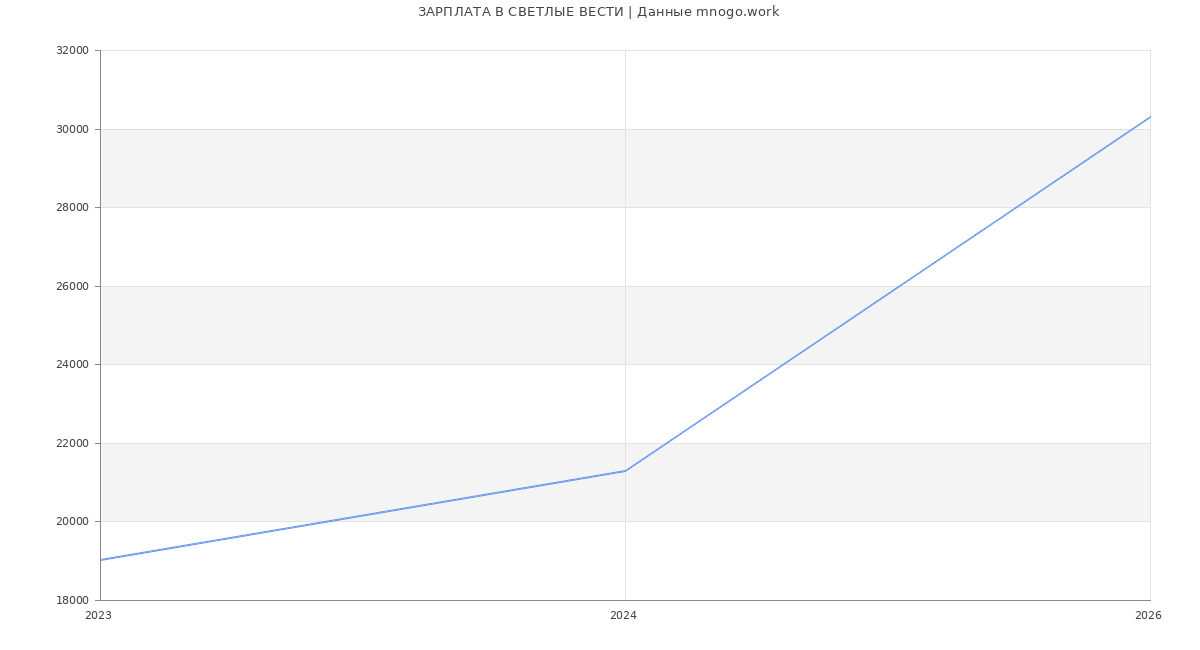Click the line's end point at 2026
Screen dimensions: 1200x650
[x=1149, y=117]
